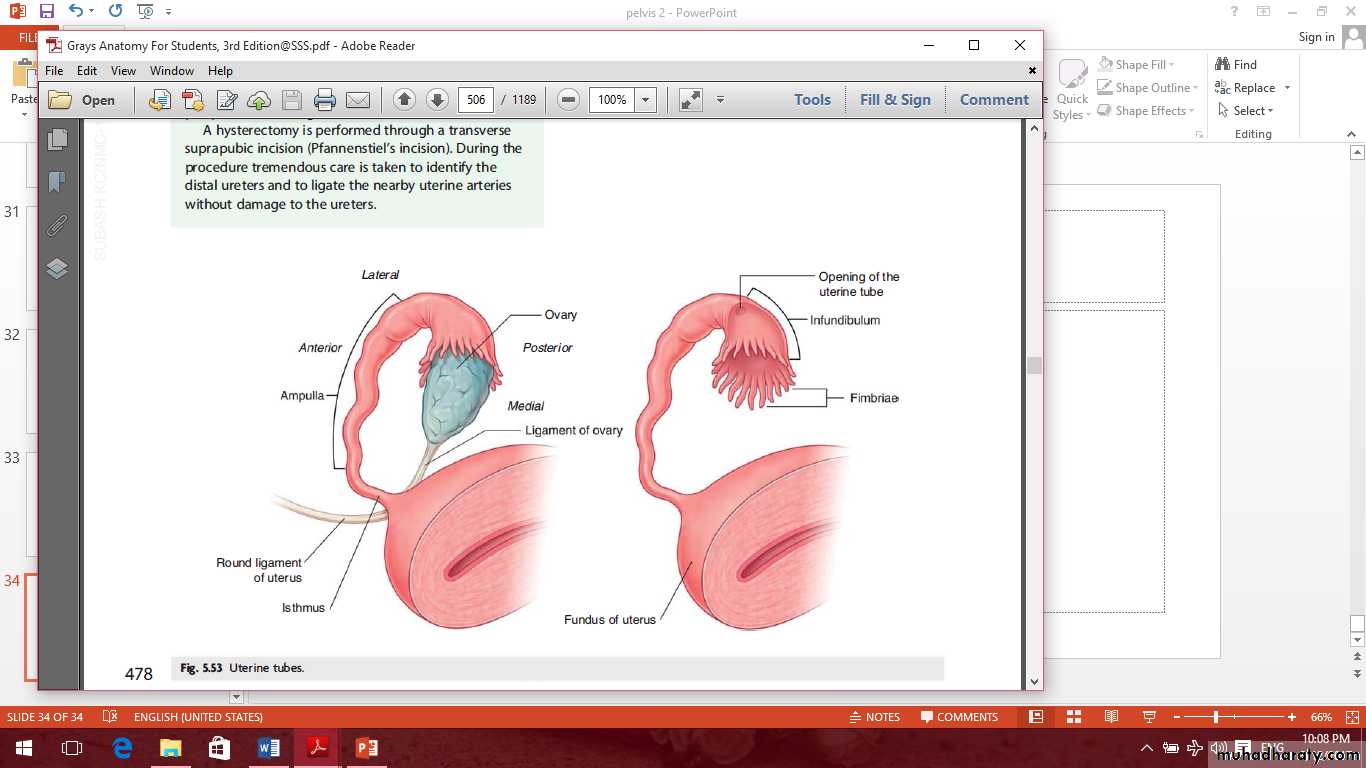This screenshot has width=1366, height=768.
Task: Open the Attachments paperclip panel
Action: click(x=57, y=226)
